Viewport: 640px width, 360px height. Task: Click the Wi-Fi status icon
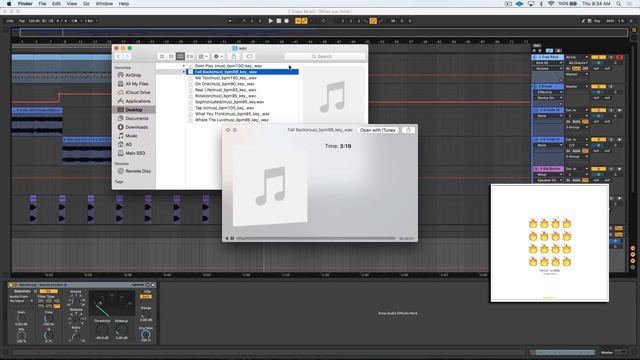[551, 4]
